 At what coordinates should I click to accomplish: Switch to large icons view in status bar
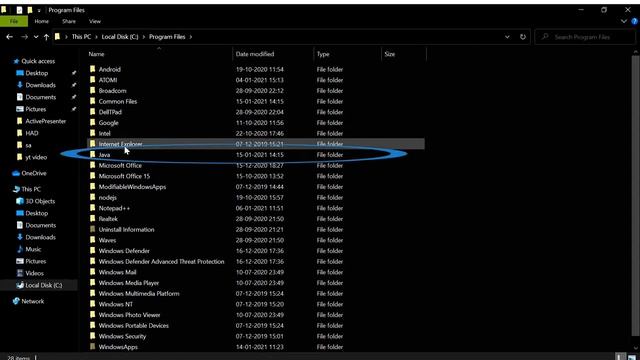coord(631,357)
